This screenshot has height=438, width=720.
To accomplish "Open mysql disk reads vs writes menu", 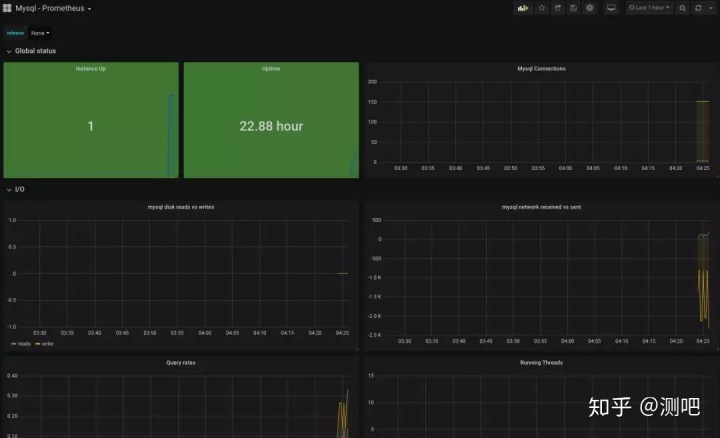I will [180, 207].
